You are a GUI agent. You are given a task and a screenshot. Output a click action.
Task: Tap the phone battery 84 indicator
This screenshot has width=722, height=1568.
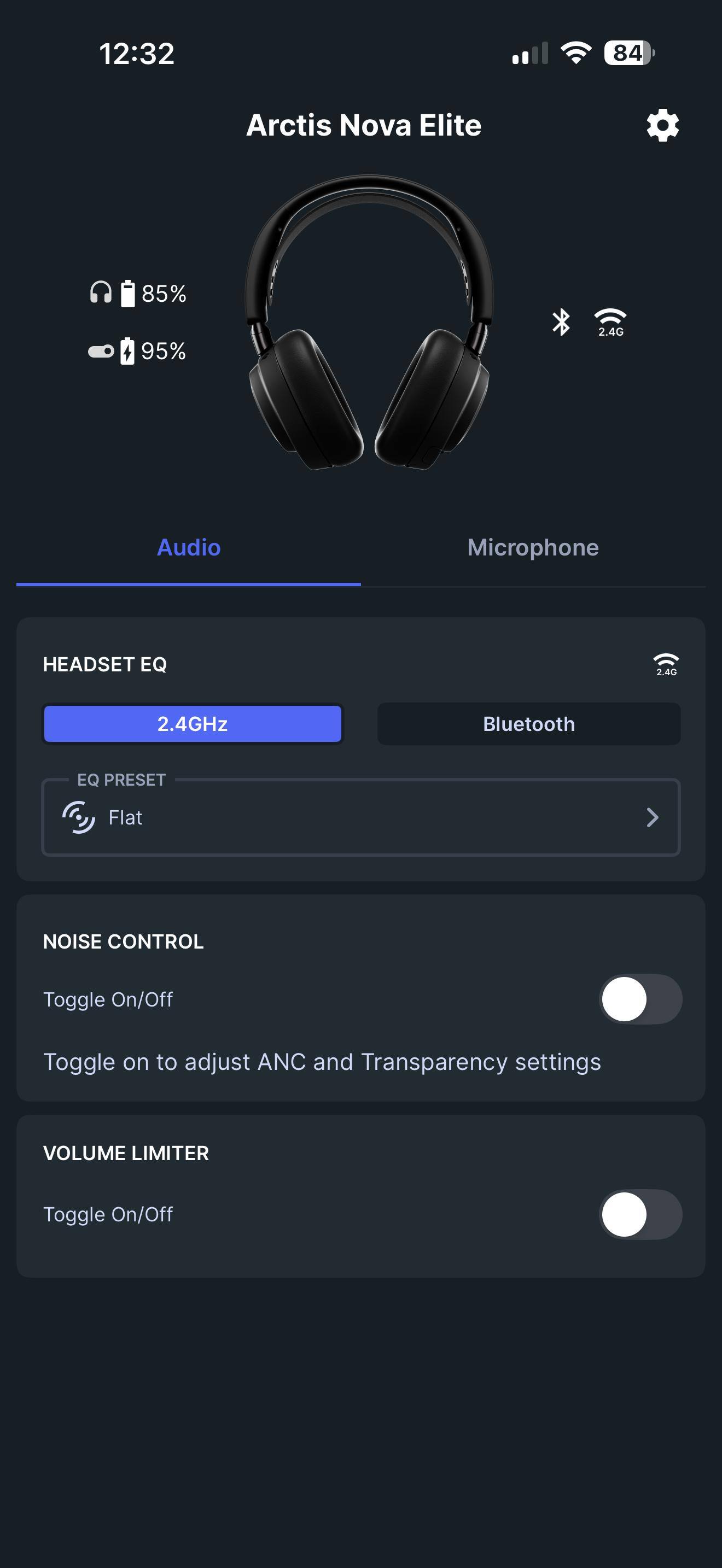click(628, 53)
